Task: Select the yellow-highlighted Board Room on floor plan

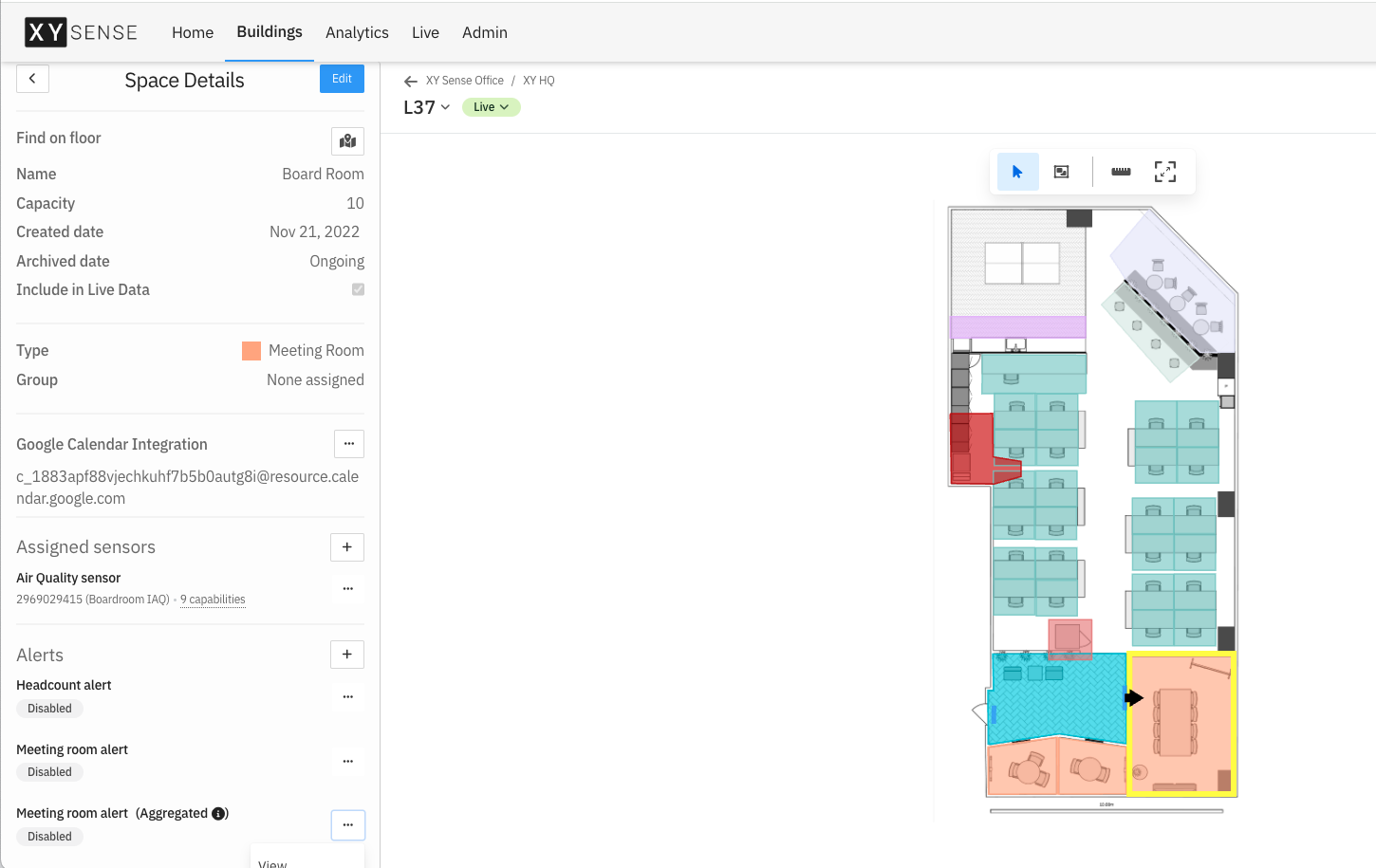Action: tap(1181, 724)
